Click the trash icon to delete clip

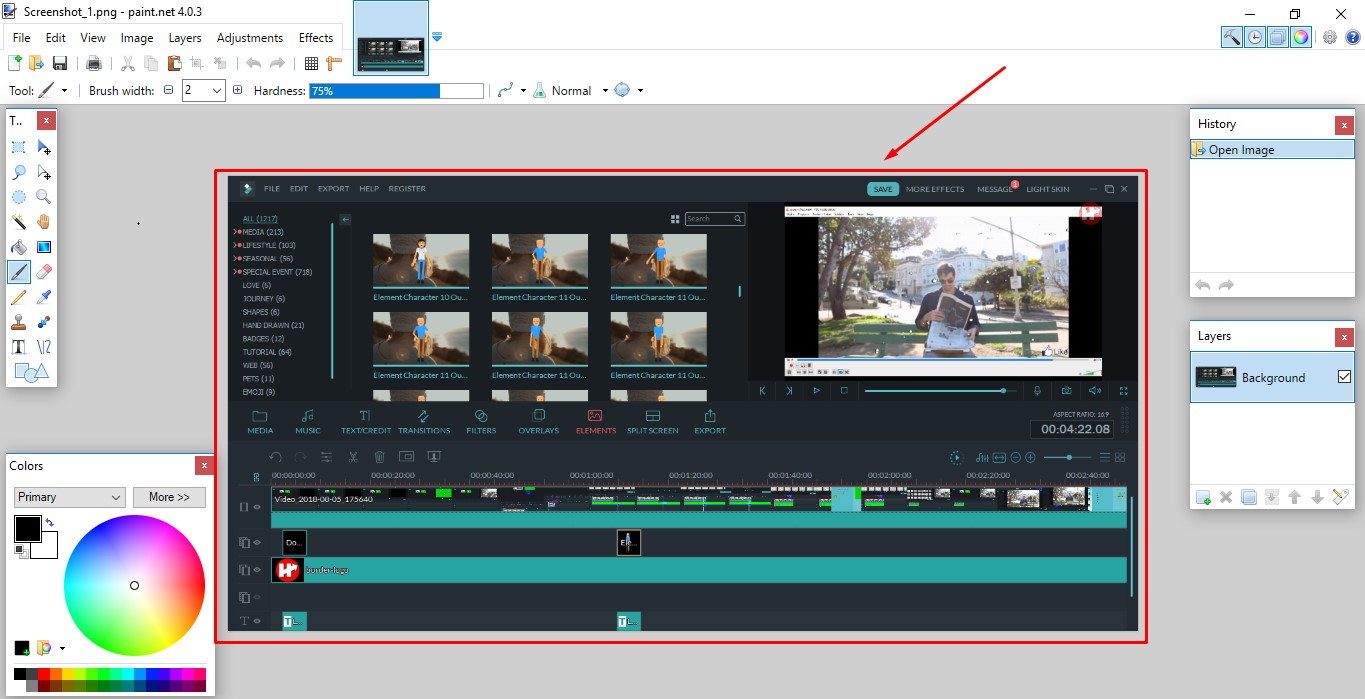(x=380, y=457)
